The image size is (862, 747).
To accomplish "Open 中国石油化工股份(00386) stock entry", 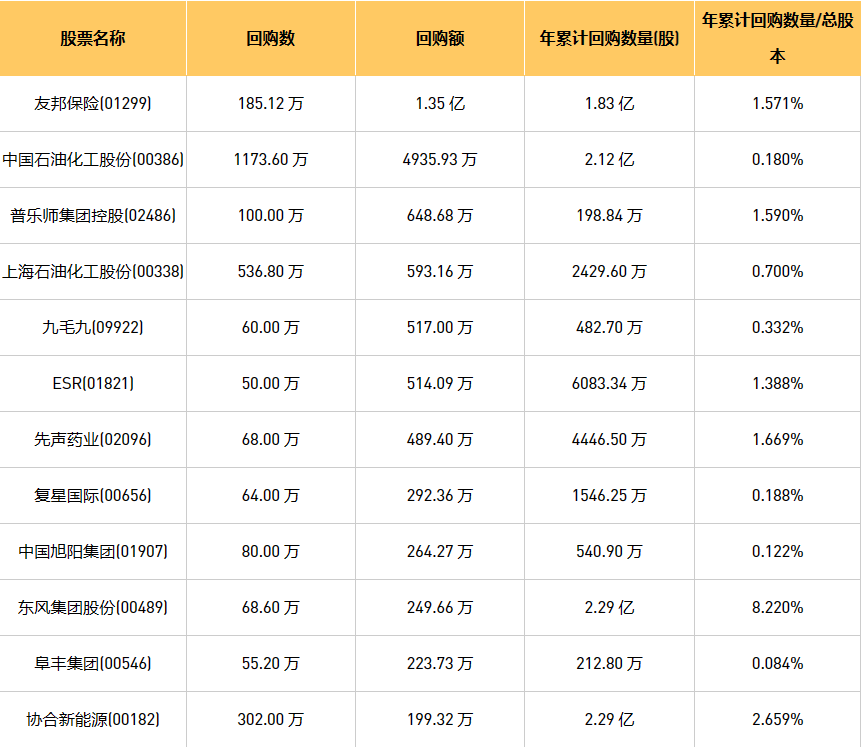I will [x=93, y=159].
